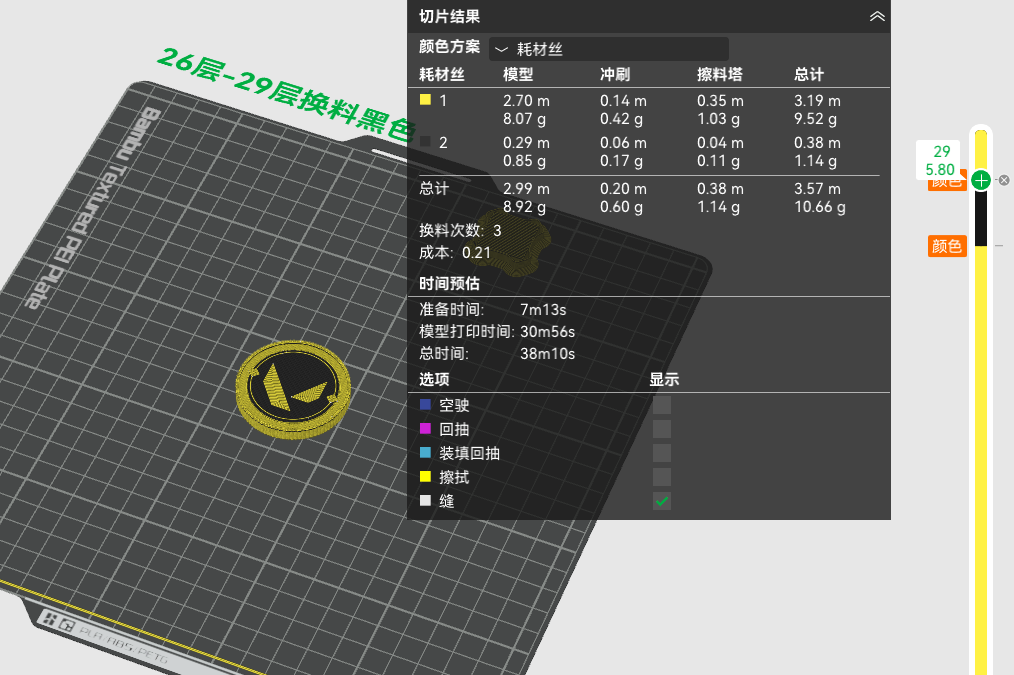This screenshot has height=675, width=1014.
Task: Click the yellow 擦拭 legend color square
Action: point(426,477)
